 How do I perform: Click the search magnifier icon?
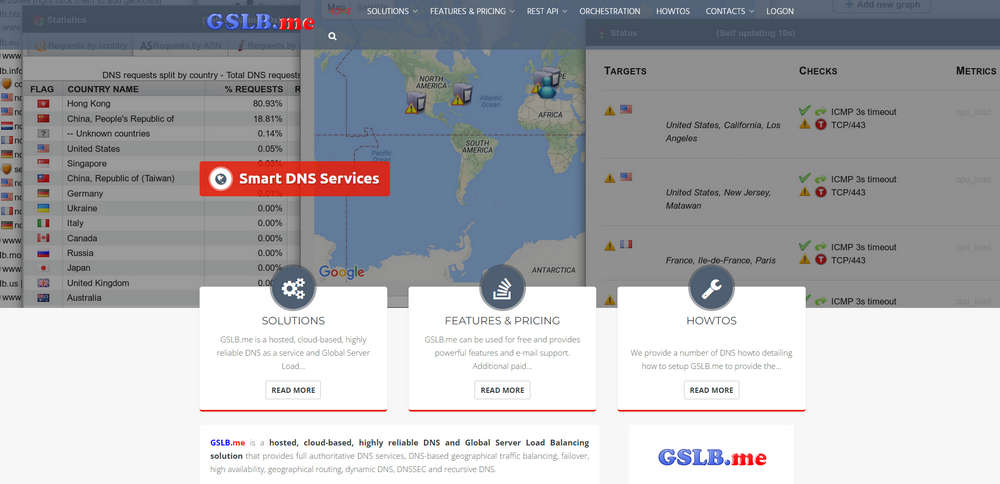332,37
